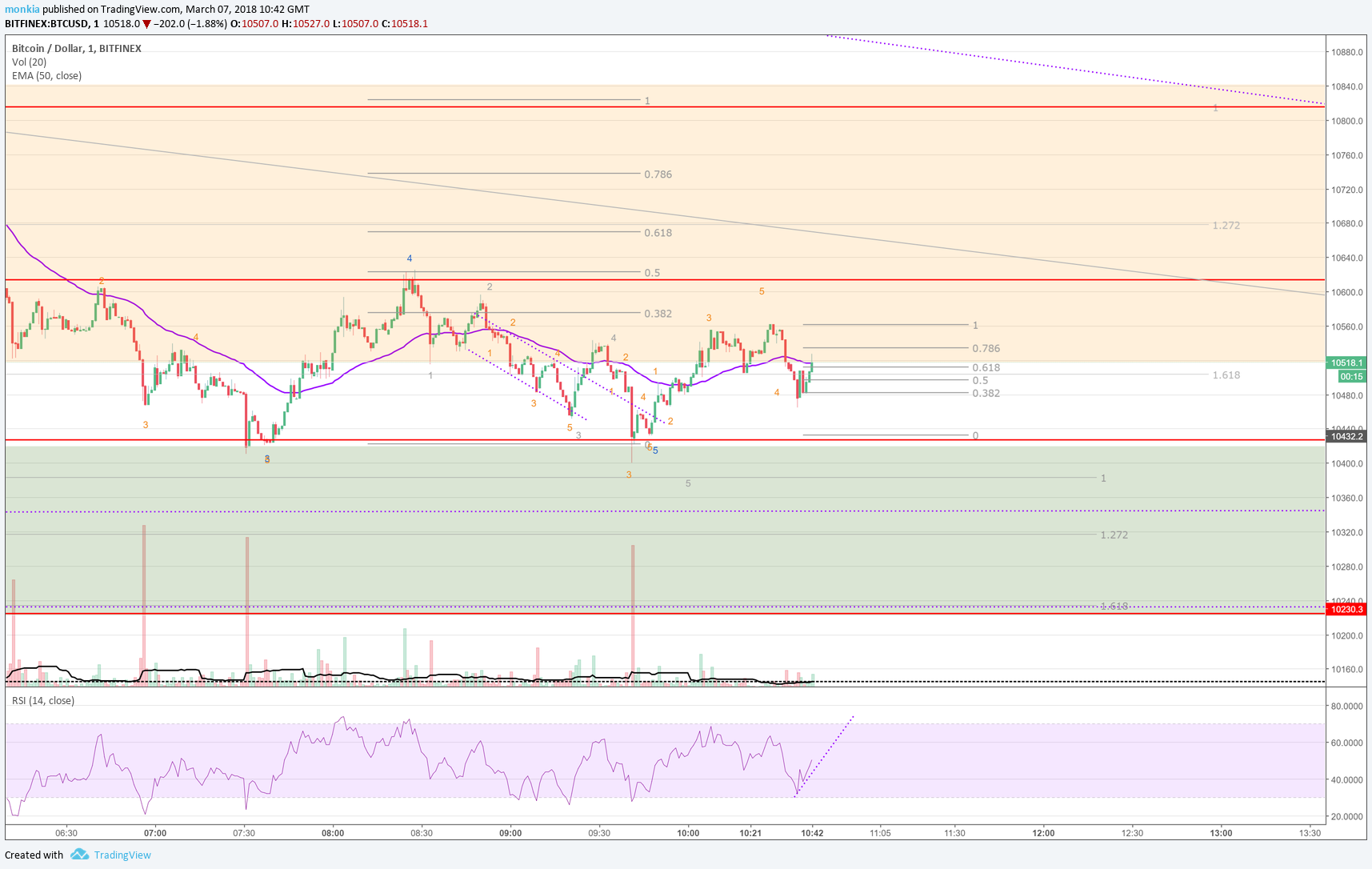Click 10880.0 on the price axis

click(1346, 52)
